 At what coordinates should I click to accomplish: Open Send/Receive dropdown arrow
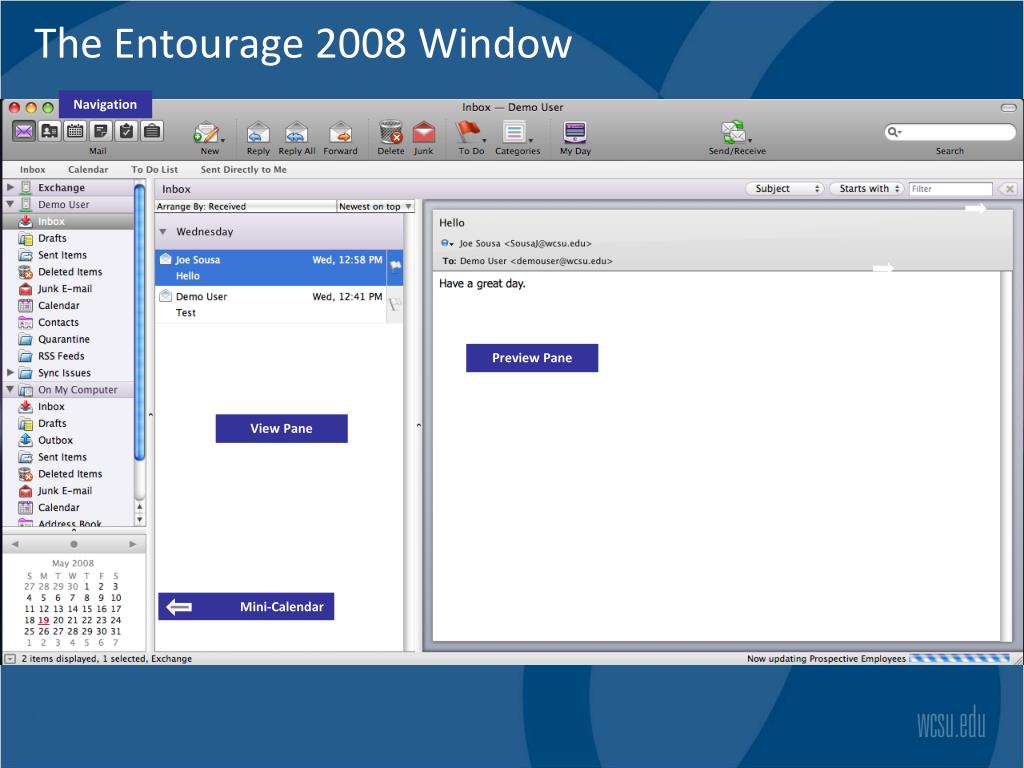click(750, 140)
